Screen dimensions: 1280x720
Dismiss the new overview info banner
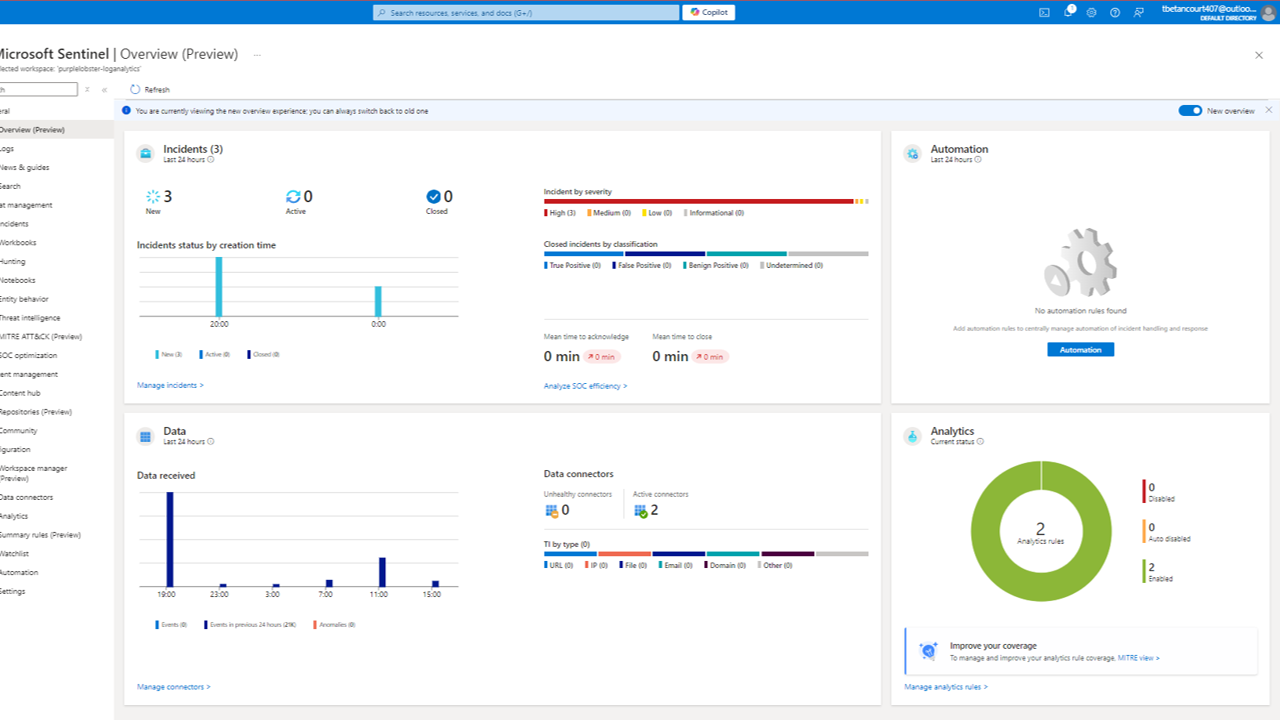1269,110
